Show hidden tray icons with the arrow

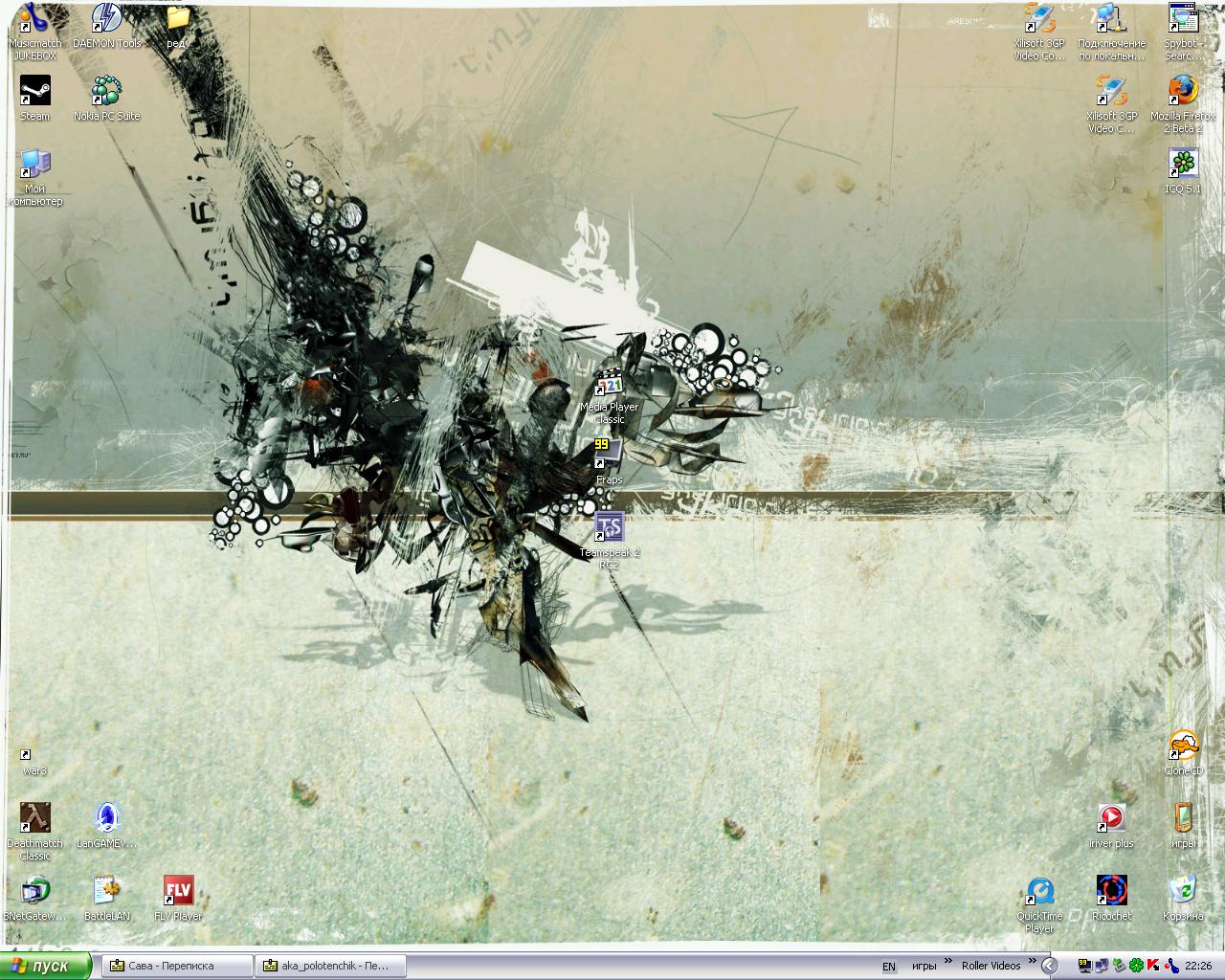pos(1051,966)
